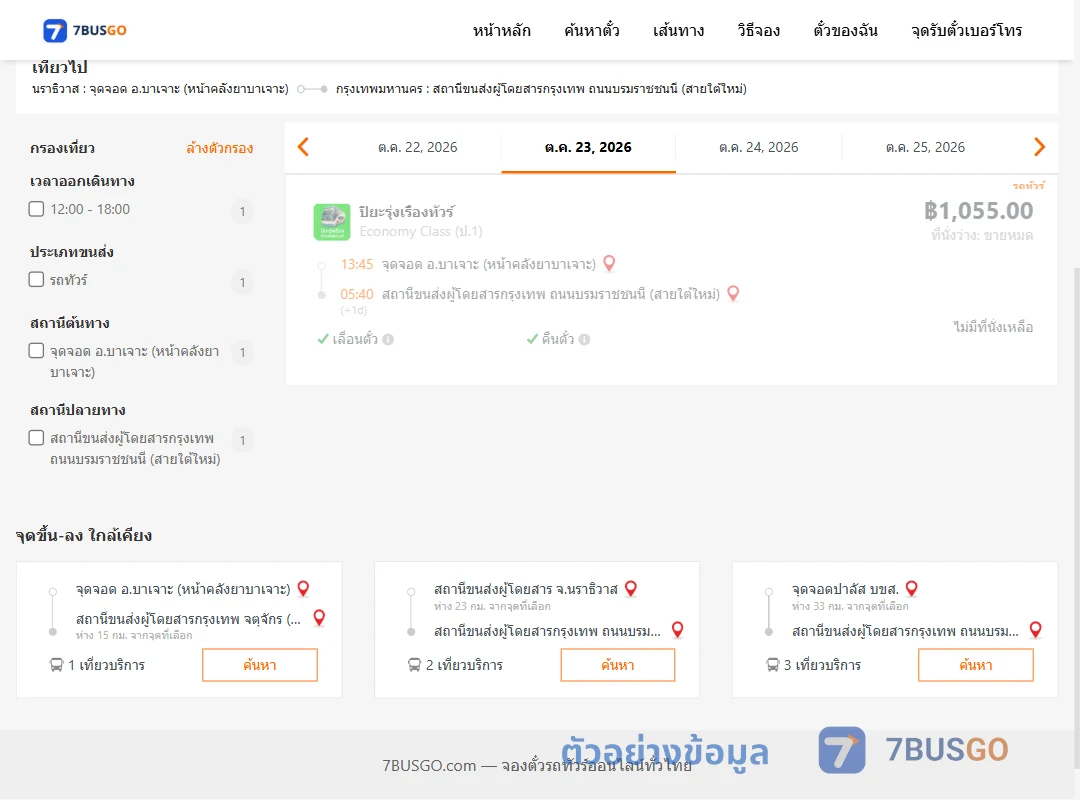Click the จุดขึ้น-ลง ใกล้เคียง heading
Image resolution: width=1080 pixels, height=800 pixels.
pyautogui.click(x=84, y=535)
